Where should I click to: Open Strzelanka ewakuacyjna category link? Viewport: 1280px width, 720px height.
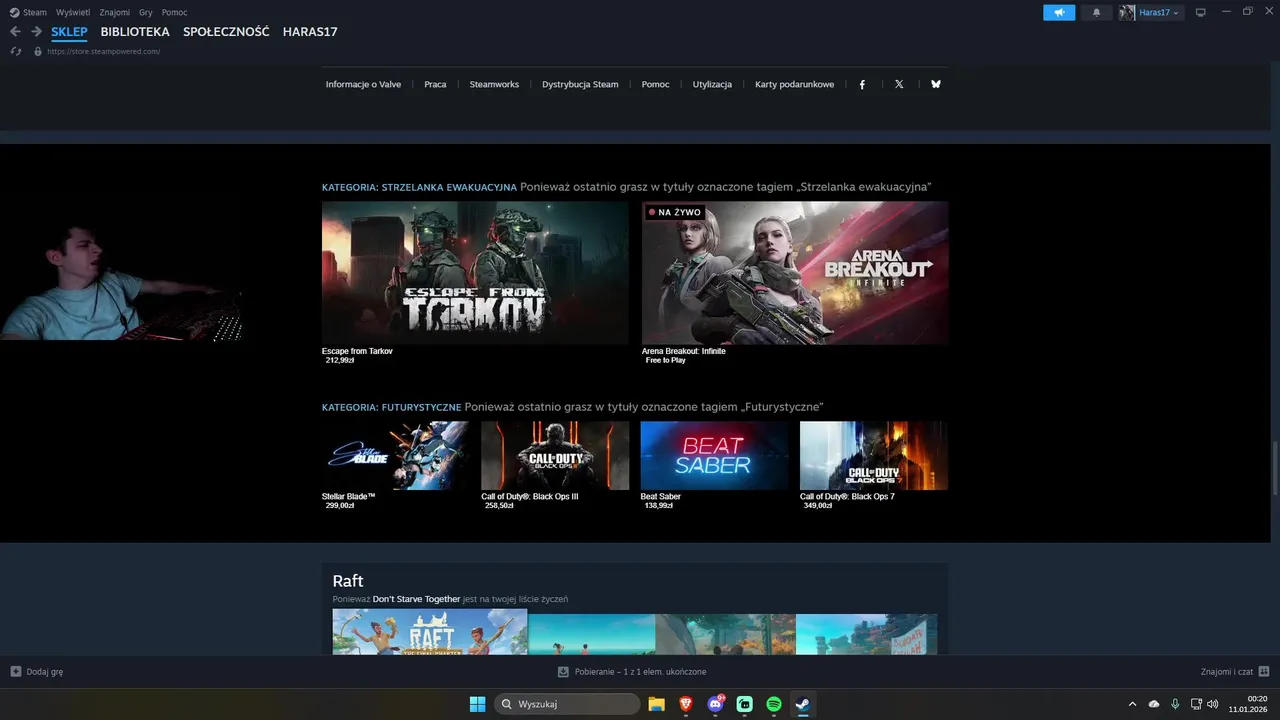[x=419, y=187]
